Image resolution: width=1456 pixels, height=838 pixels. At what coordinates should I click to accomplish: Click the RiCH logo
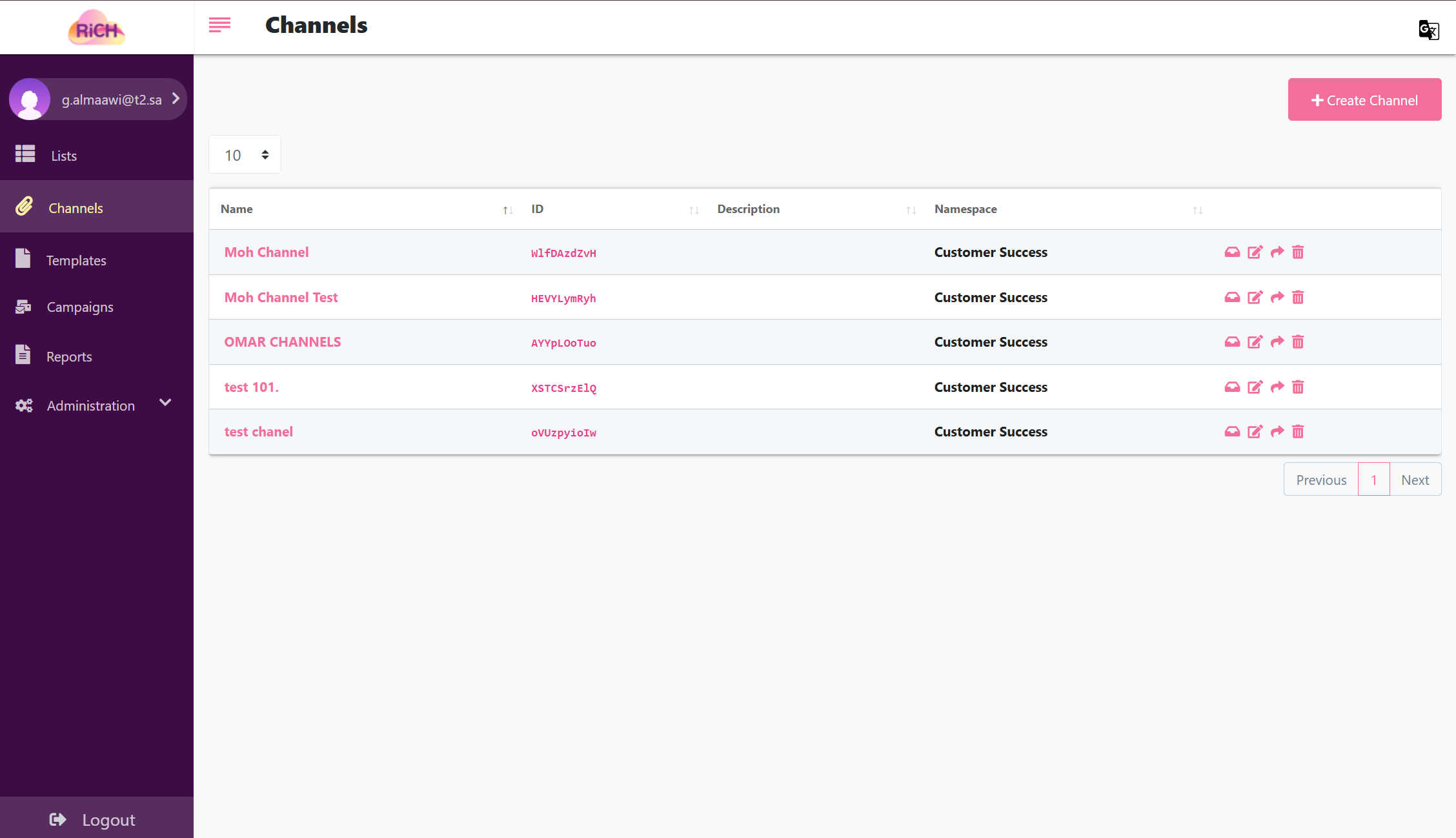[x=97, y=28]
